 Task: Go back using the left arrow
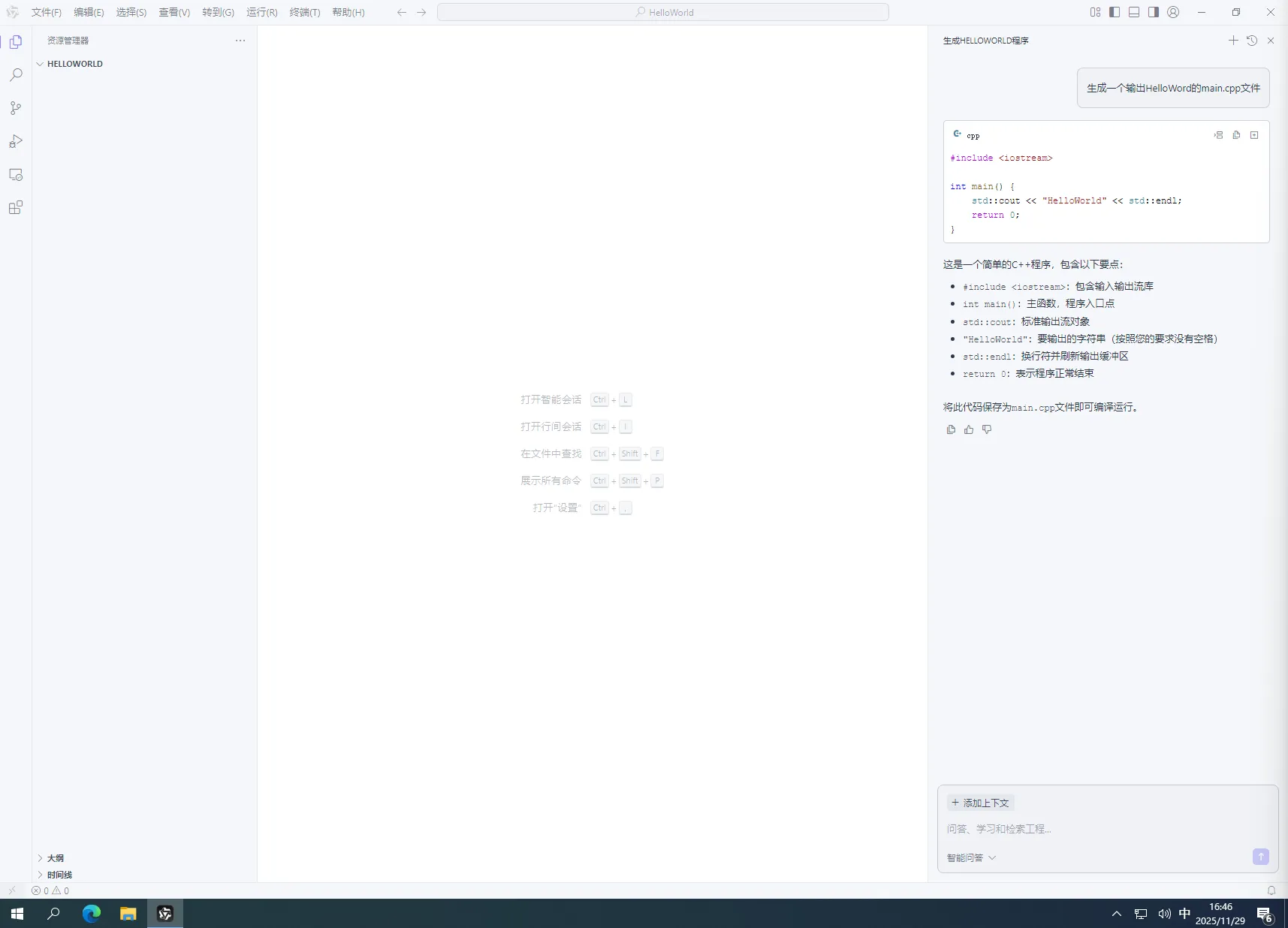(402, 12)
